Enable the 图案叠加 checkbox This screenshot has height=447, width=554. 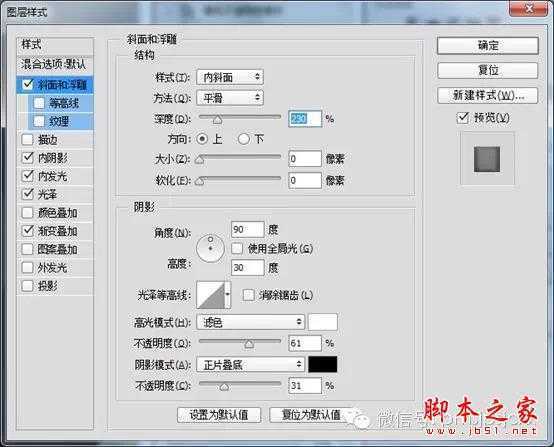coord(28,249)
